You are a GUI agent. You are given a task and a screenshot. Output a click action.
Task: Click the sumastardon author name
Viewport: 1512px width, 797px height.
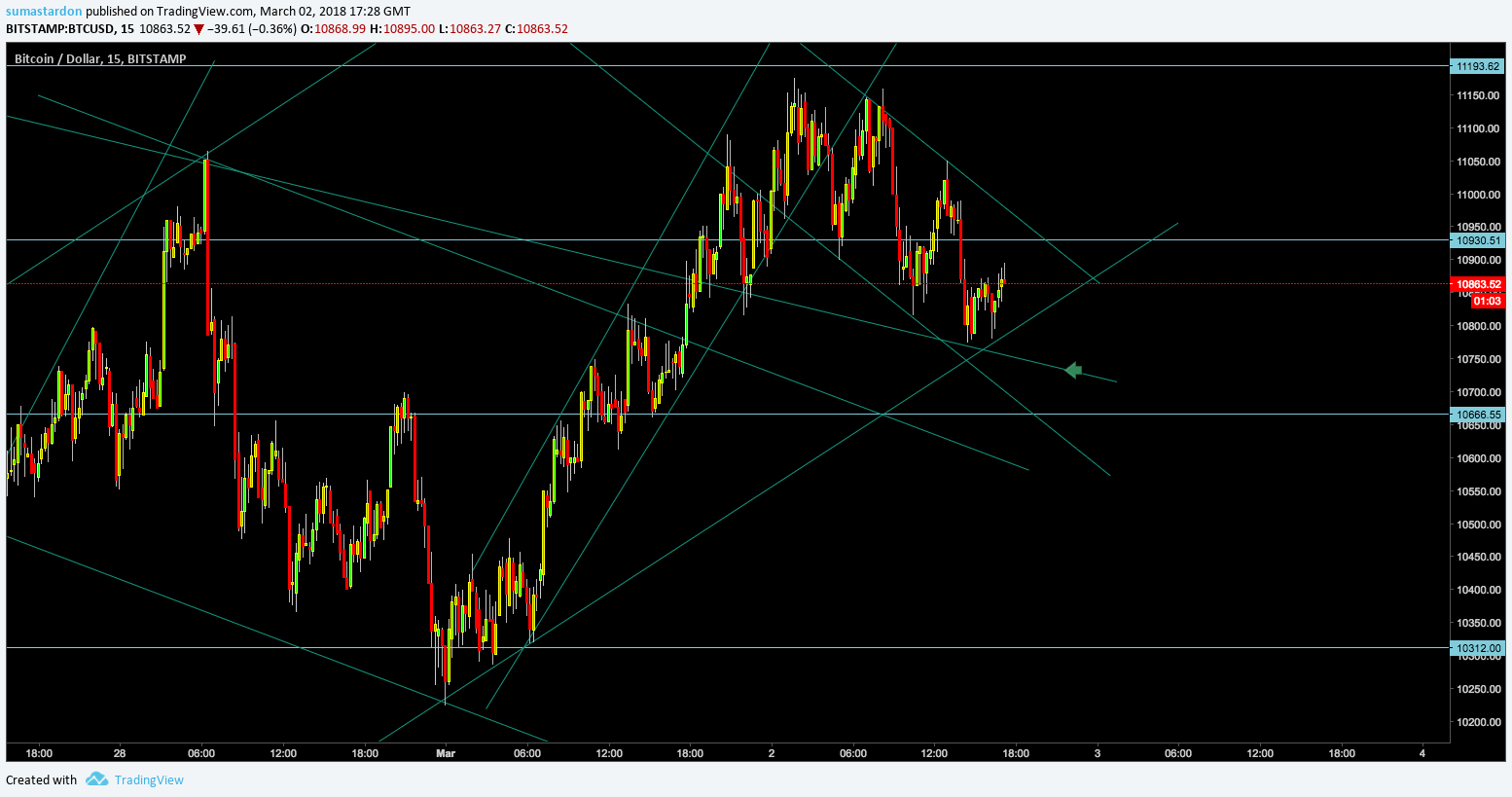(44, 11)
